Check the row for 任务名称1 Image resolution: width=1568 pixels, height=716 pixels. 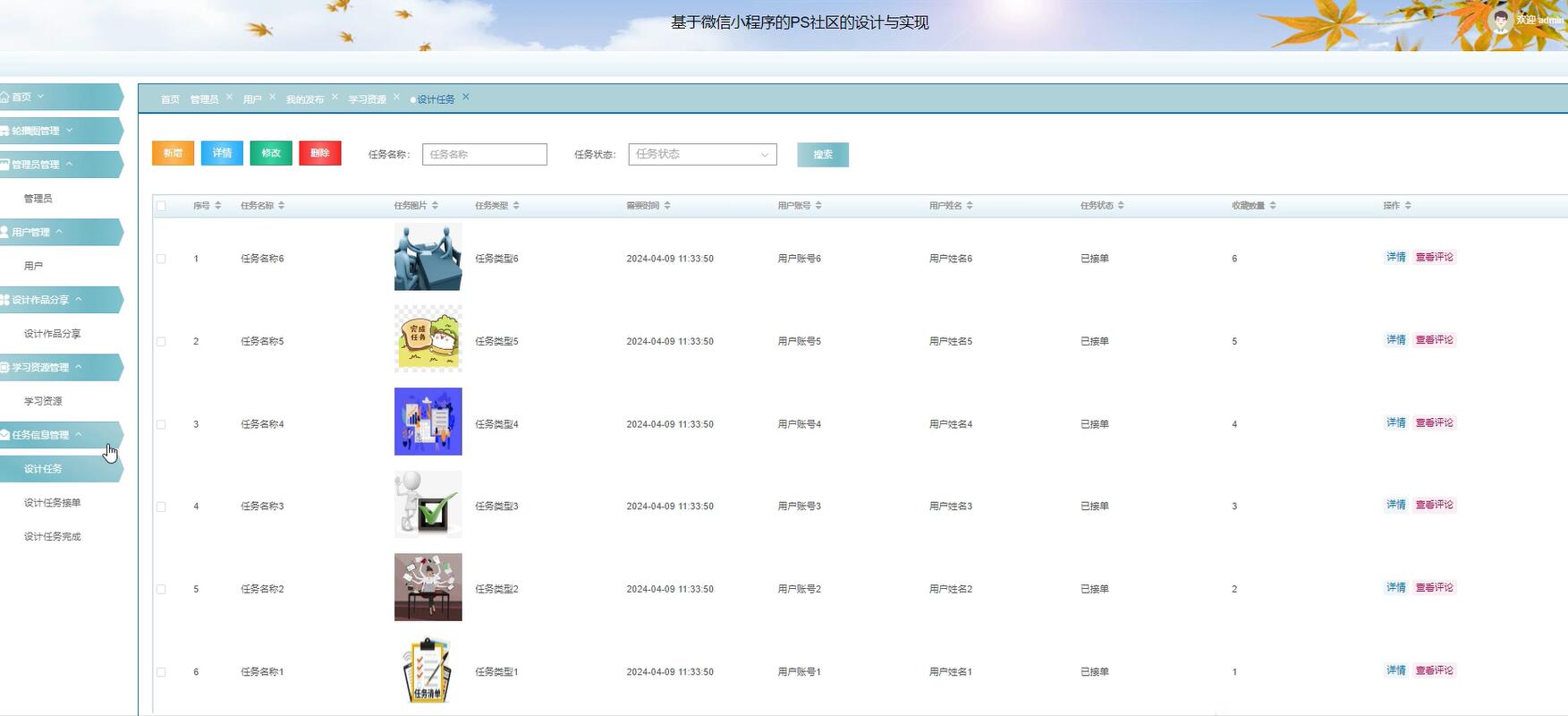[161, 672]
